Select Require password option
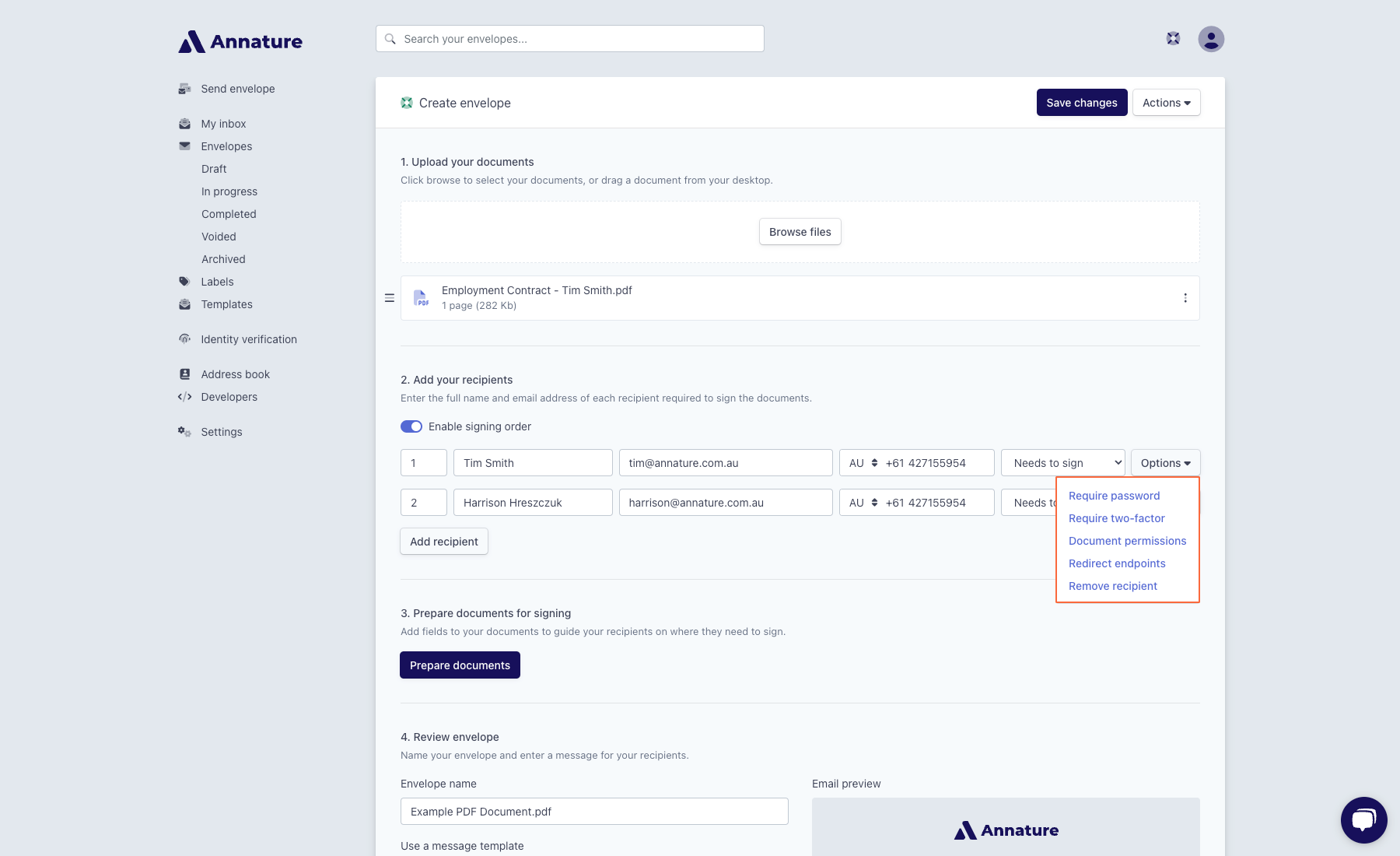The height and width of the screenshot is (856, 1400). tap(1114, 496)
